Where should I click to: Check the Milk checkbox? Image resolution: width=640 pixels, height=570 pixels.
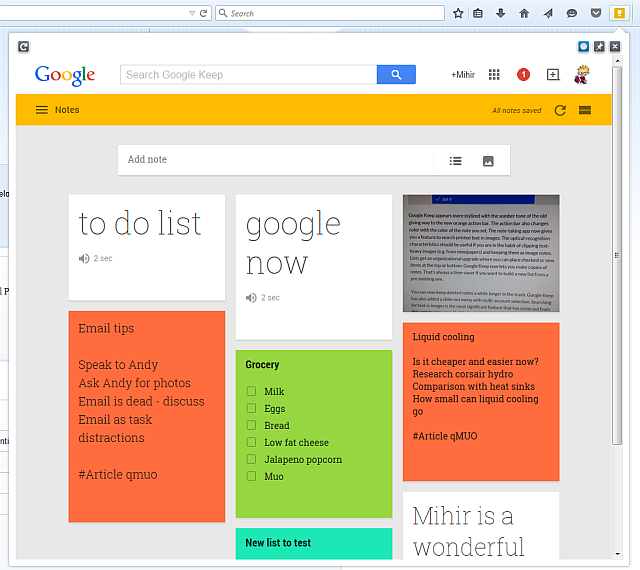click(251, 391)
